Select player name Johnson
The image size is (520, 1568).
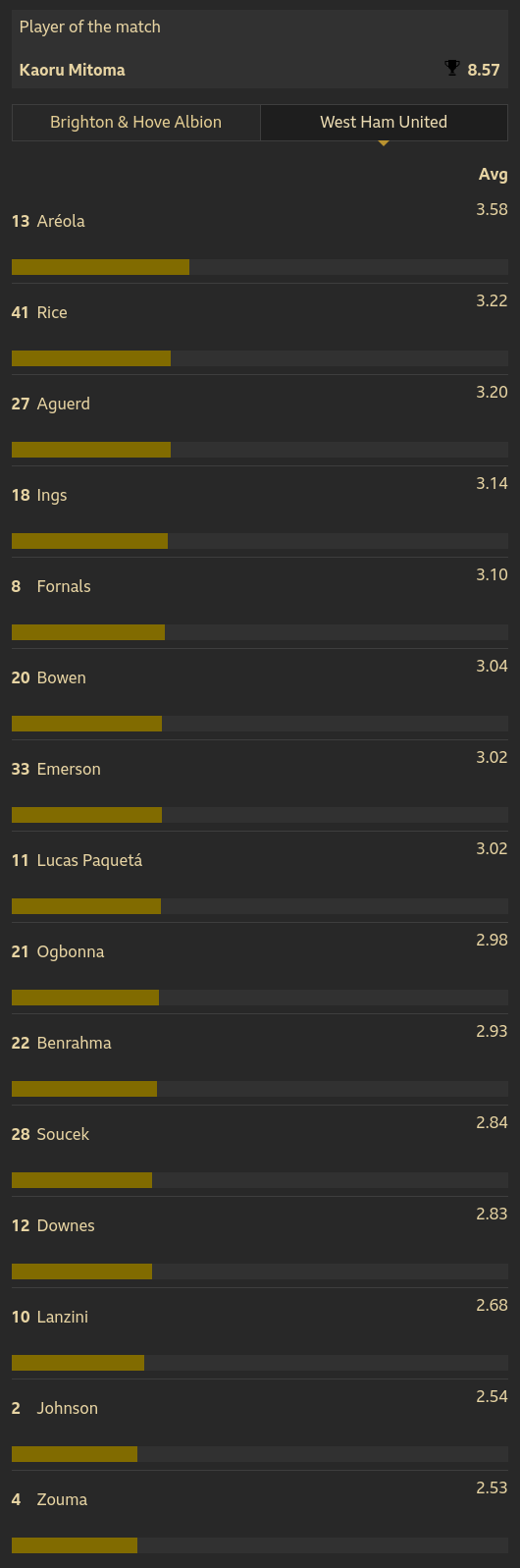point(68,1408)
